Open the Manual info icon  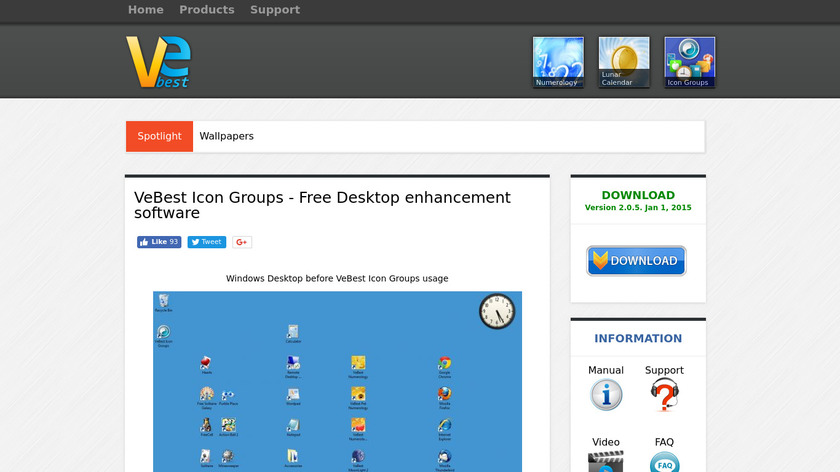(x=606, y=395)
